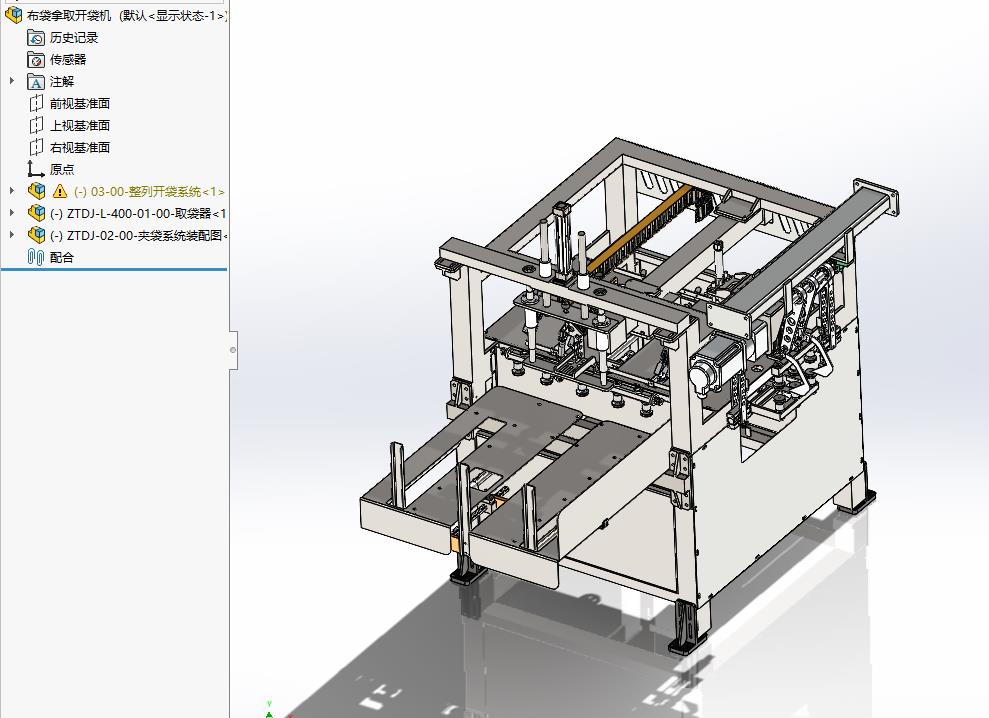Select the 配合 mates label

[62, 257]
